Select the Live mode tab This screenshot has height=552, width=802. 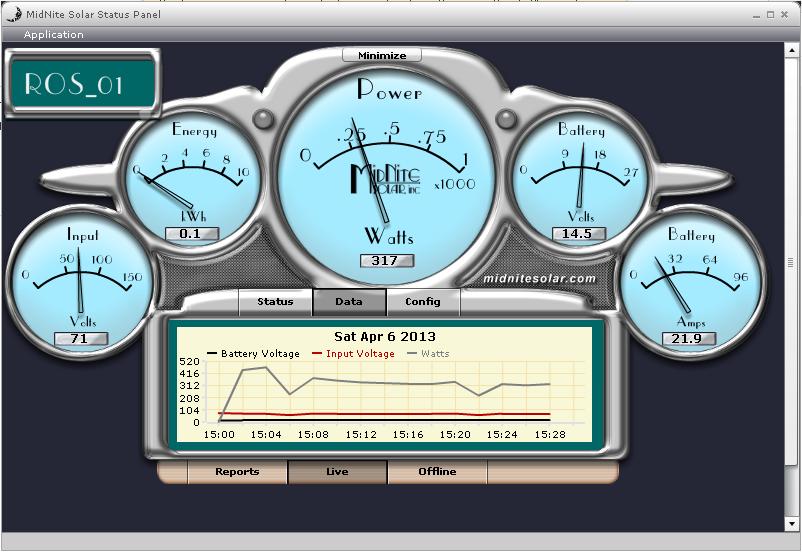337,472
